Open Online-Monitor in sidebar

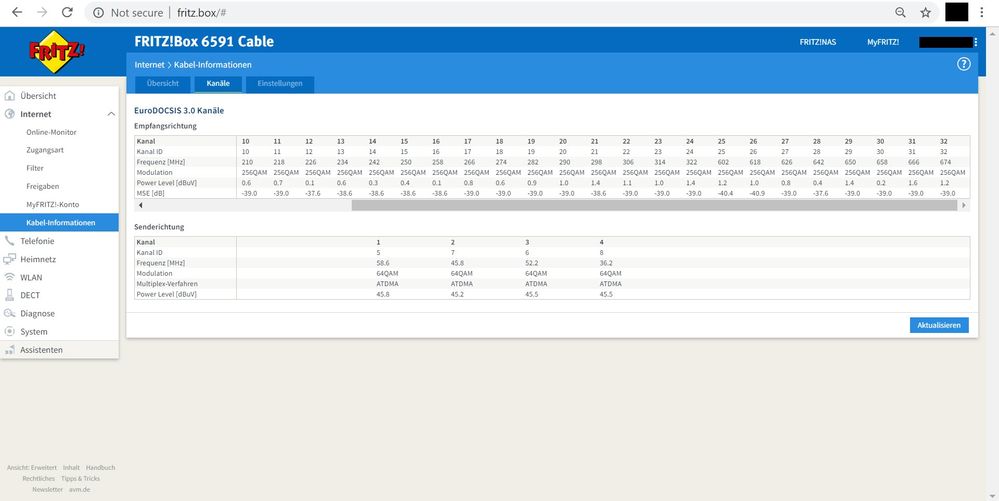[51, 132]
